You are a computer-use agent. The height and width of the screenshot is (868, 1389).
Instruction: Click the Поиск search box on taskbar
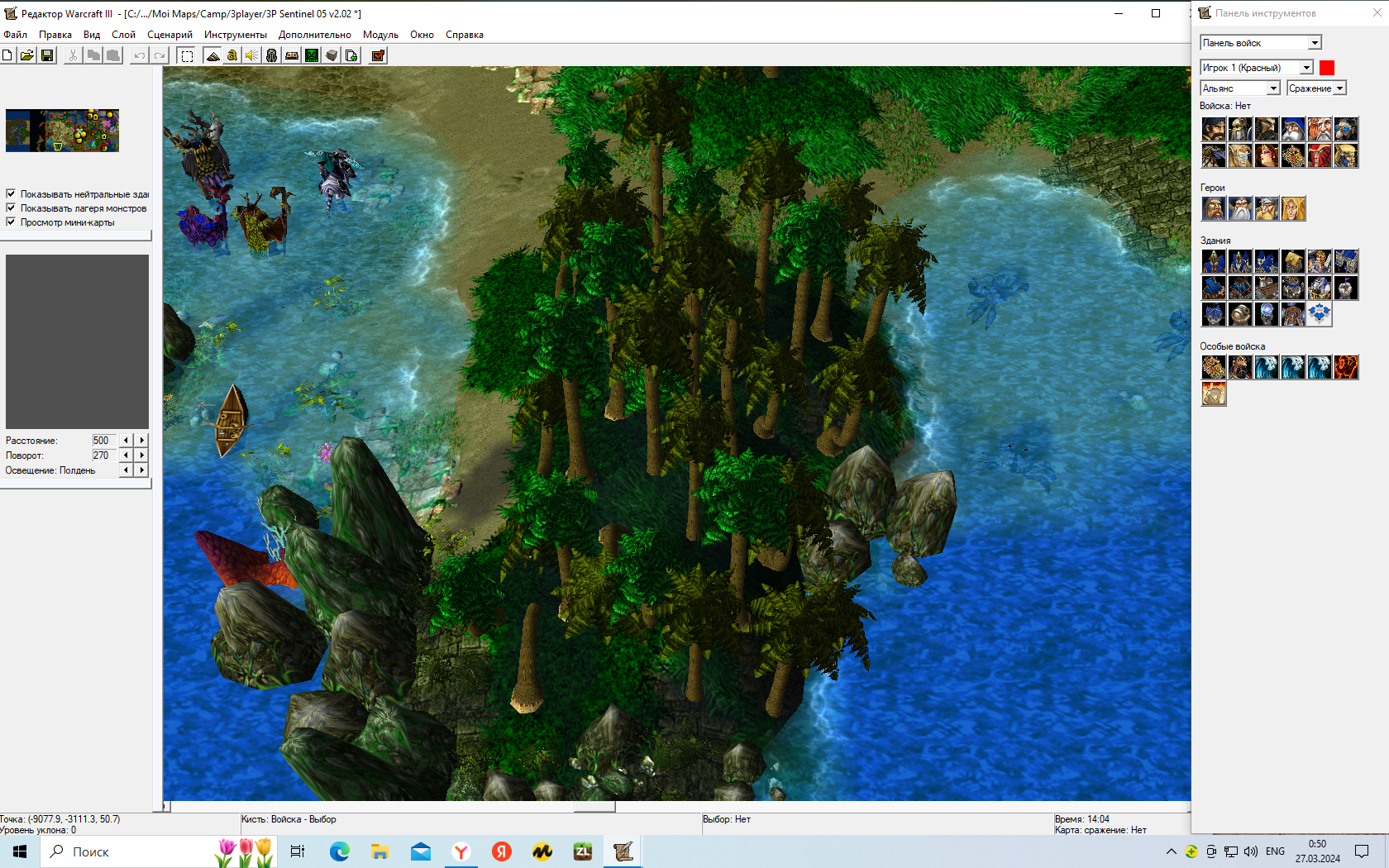pyautogui.click(x=157, y=851)
